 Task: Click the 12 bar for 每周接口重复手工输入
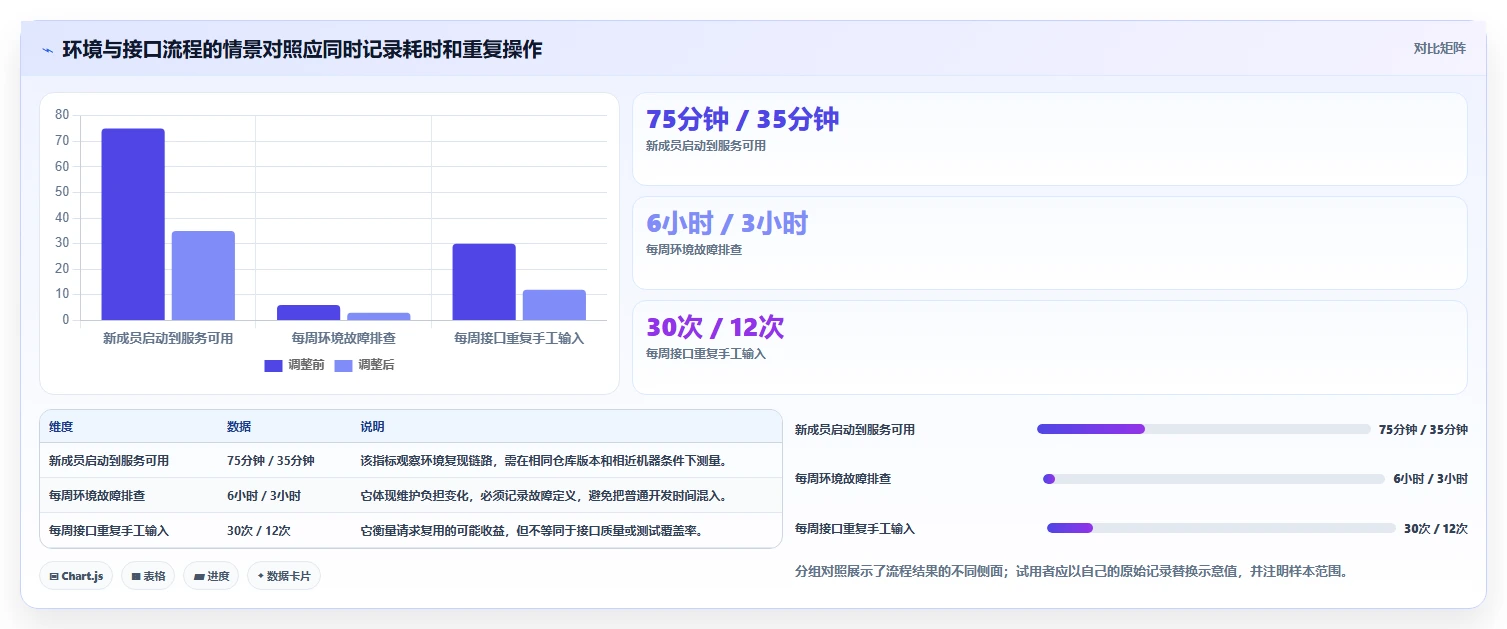coord(554,305)
